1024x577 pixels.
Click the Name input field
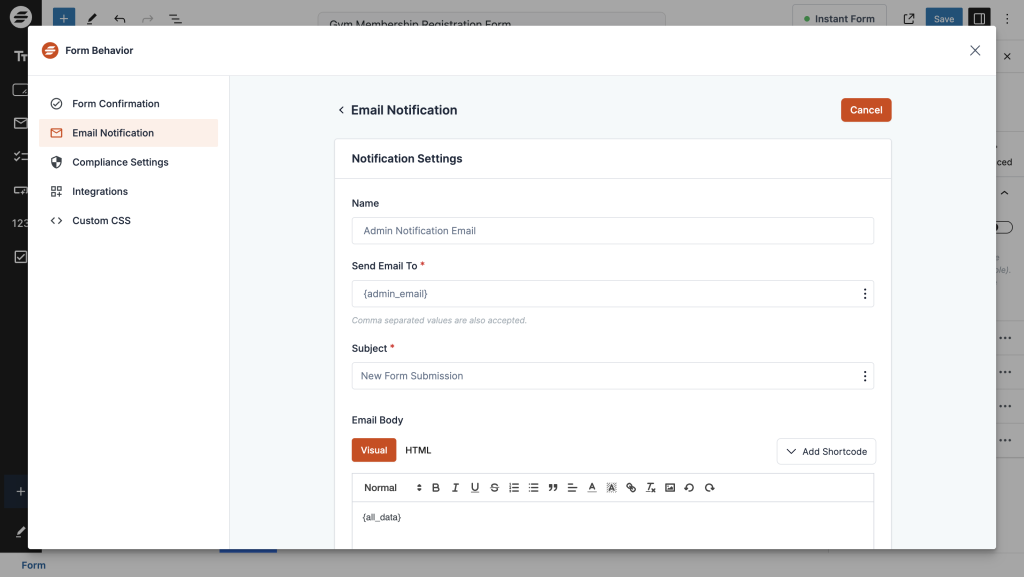click(x=612, y=231)
